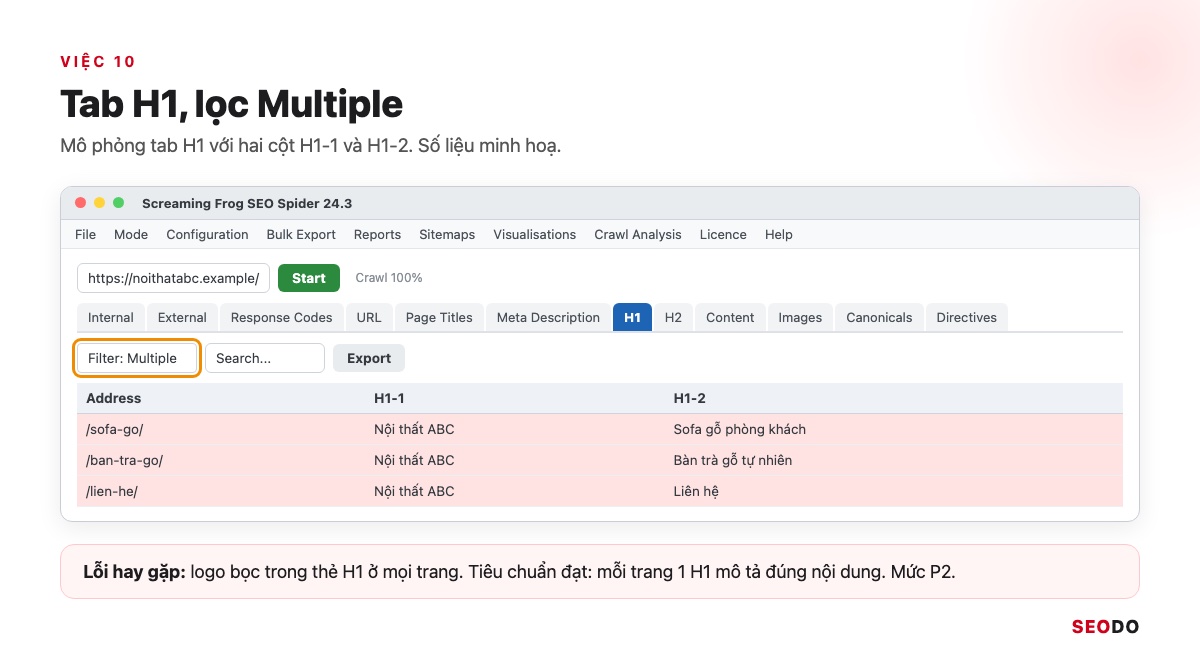Screen dimensions: 1200x659
Task: Click the green Start button
Action: point(309,278)
